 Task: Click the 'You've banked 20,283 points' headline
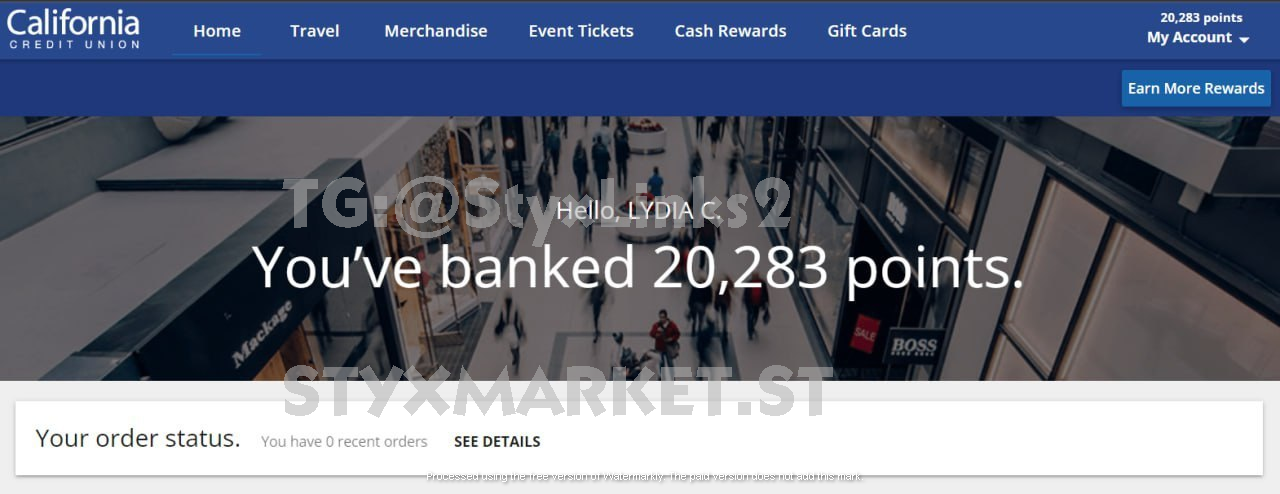(x=639, y=267)
